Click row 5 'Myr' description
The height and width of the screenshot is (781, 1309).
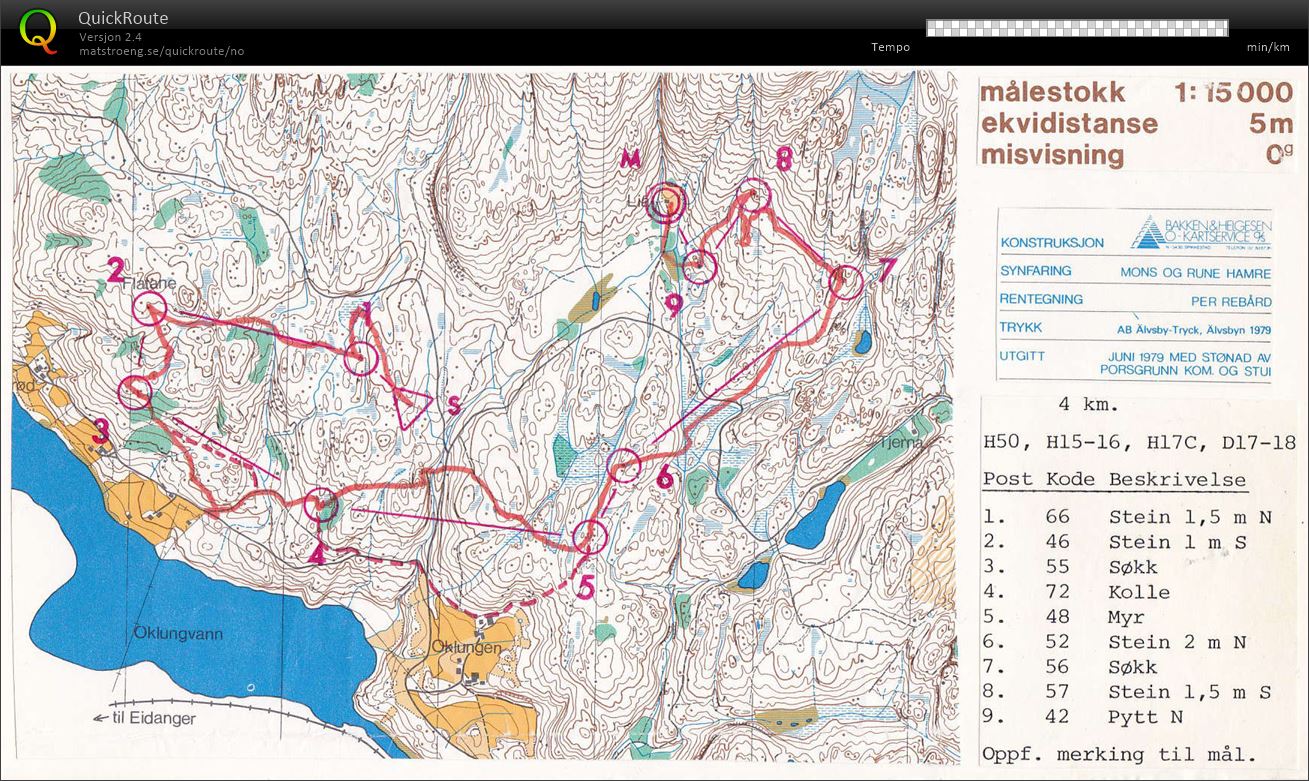(1126, 617)
